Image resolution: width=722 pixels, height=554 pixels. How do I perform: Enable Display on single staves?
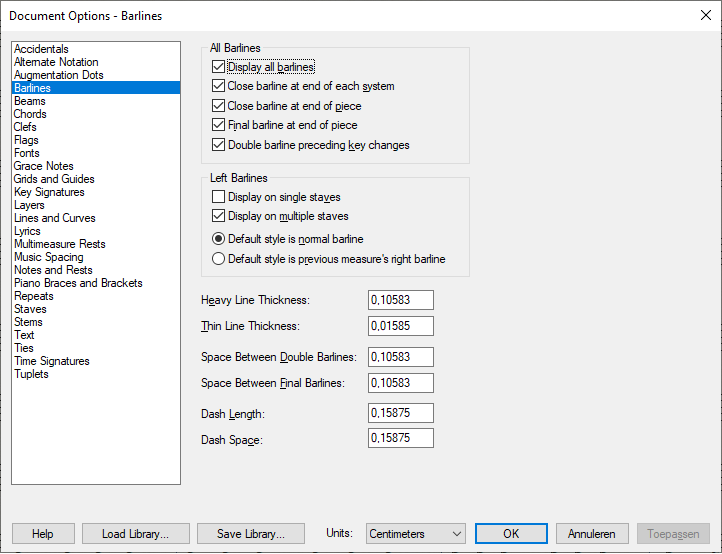[219, 197]
